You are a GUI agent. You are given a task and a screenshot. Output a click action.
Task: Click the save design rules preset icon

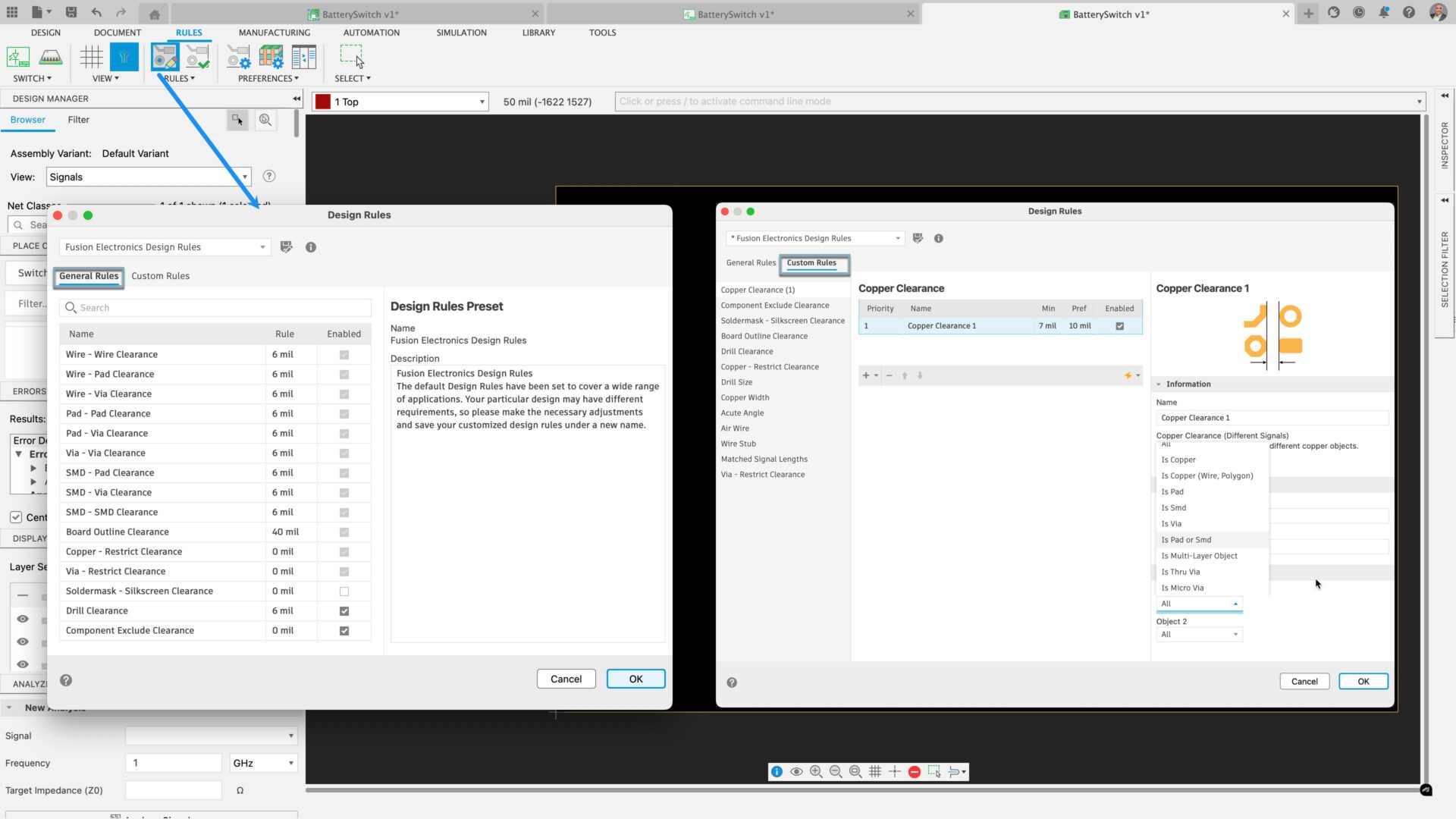[286, 247]
